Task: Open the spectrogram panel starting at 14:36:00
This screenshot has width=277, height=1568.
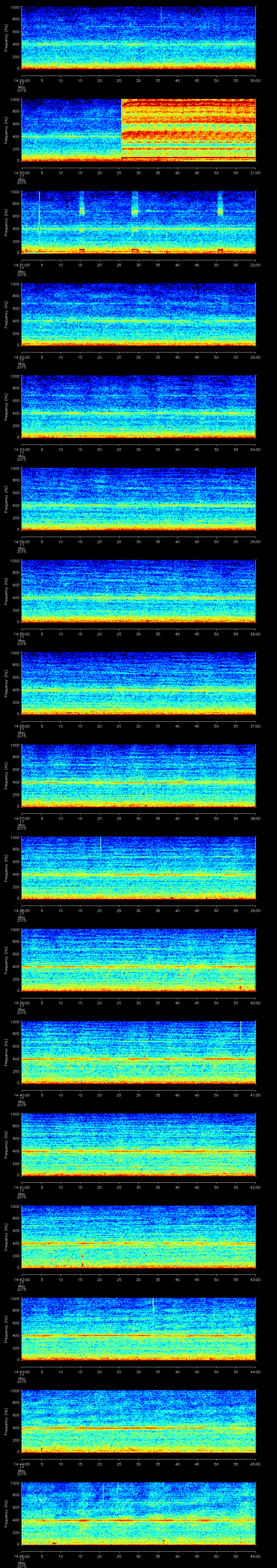Action: point(138,683)
